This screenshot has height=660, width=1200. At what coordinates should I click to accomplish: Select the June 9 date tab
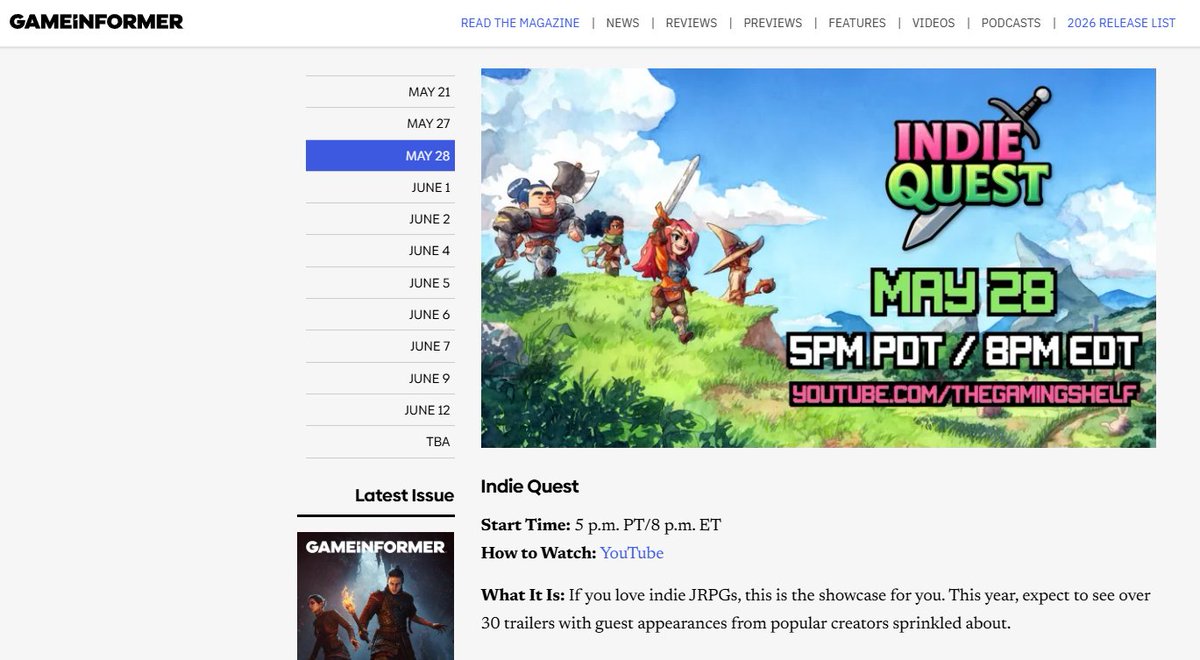pyautogui.click(x=380, y=378)
